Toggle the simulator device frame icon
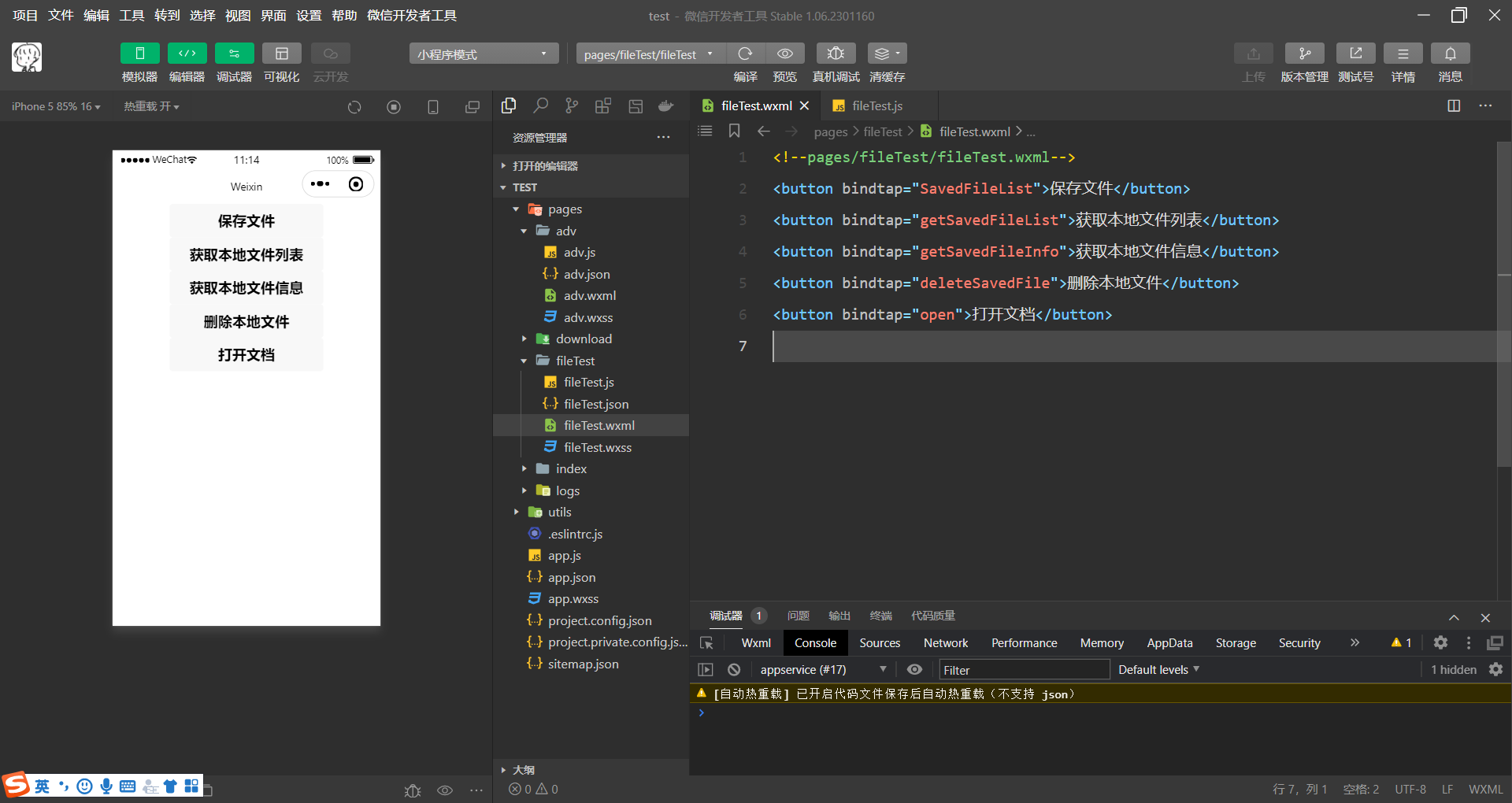The image size is (1512, 803). click(433, 107)
